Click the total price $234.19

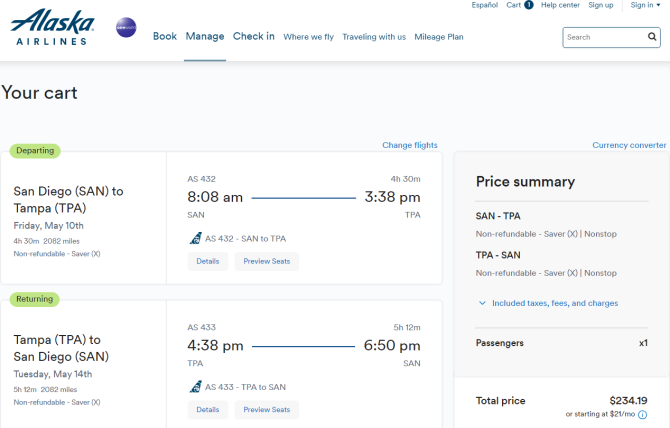tap(628, 401)
